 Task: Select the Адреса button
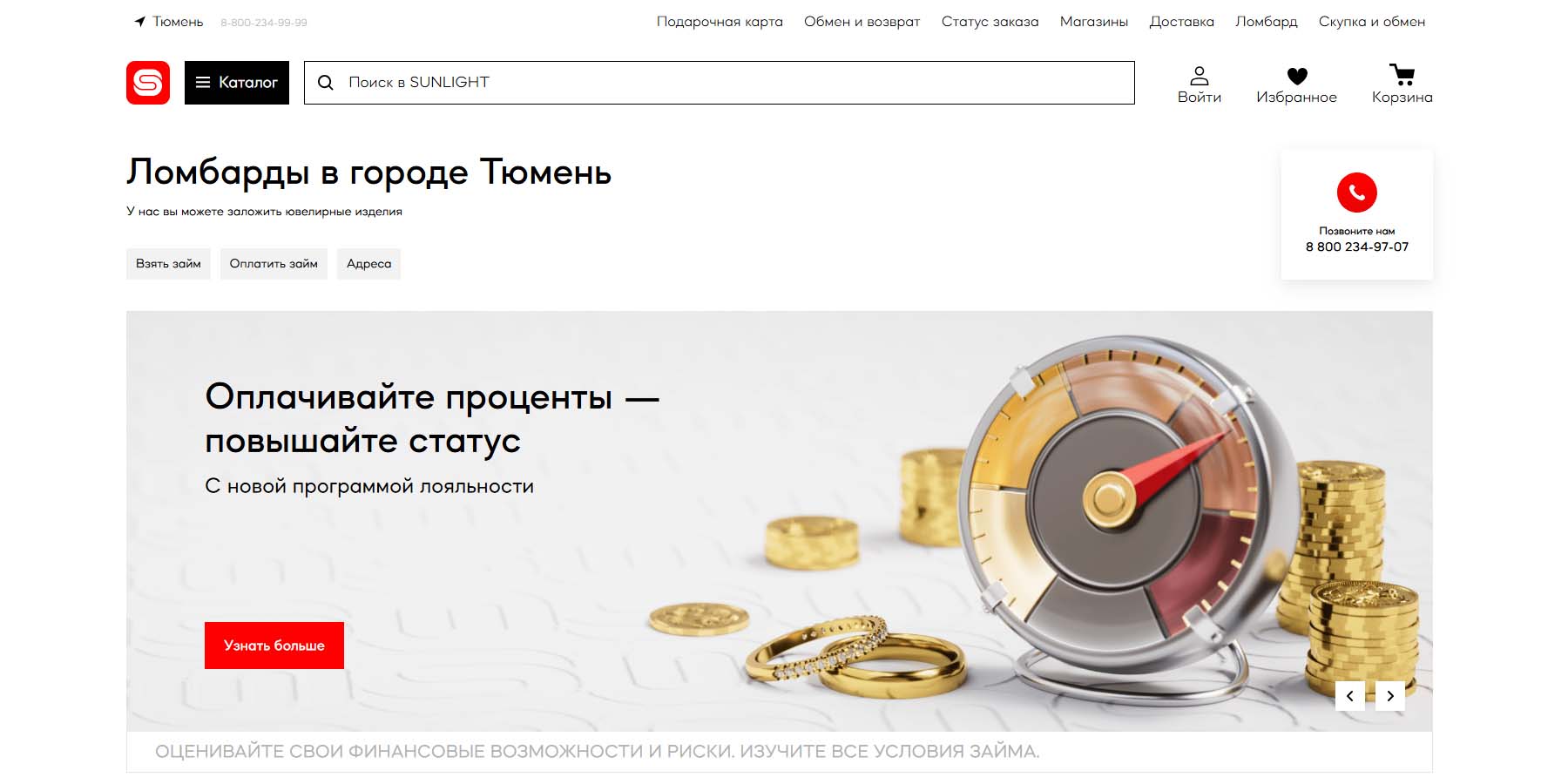point(368,264)
